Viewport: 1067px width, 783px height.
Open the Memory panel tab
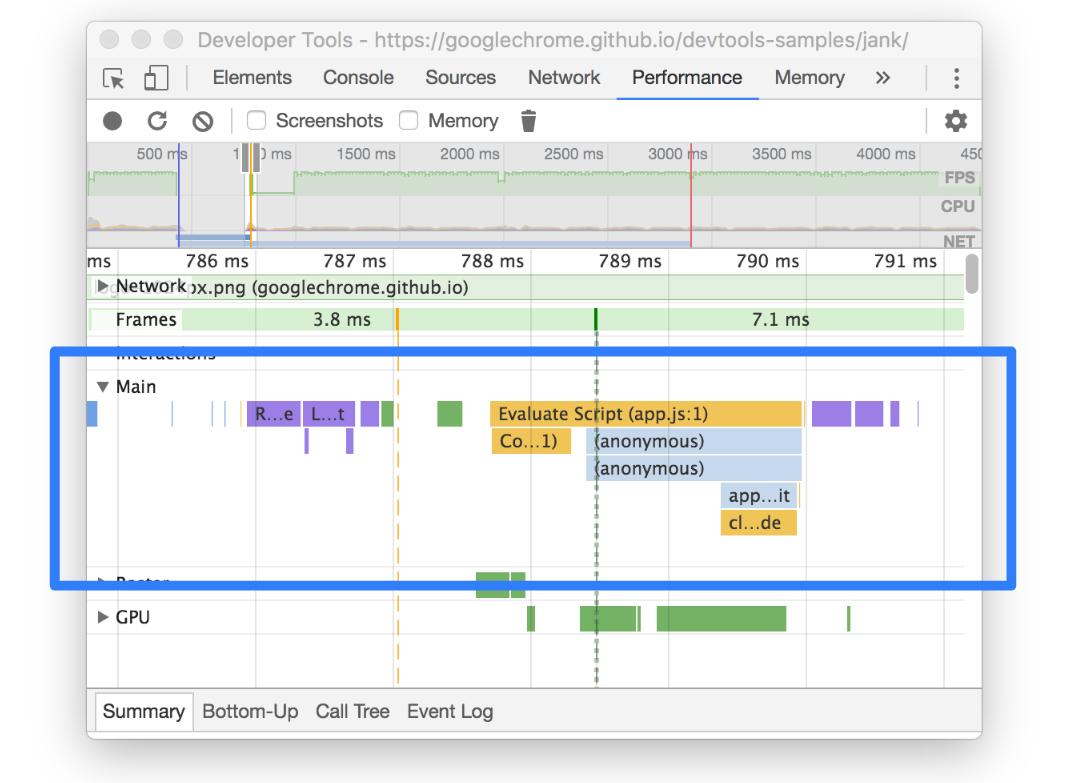(809, 78)
